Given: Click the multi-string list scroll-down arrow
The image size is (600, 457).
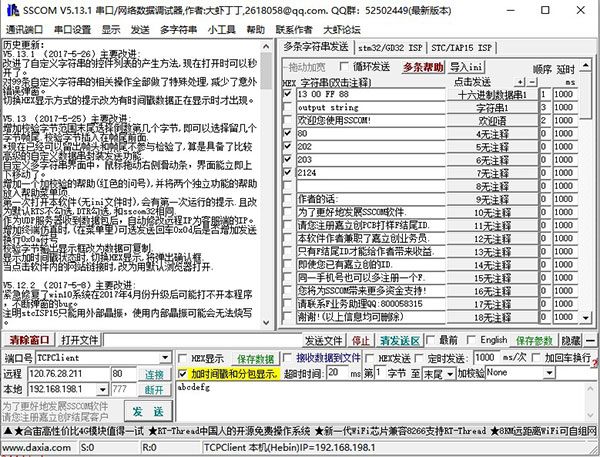Looking at the screenshot, I should click(x=585, y=317).
